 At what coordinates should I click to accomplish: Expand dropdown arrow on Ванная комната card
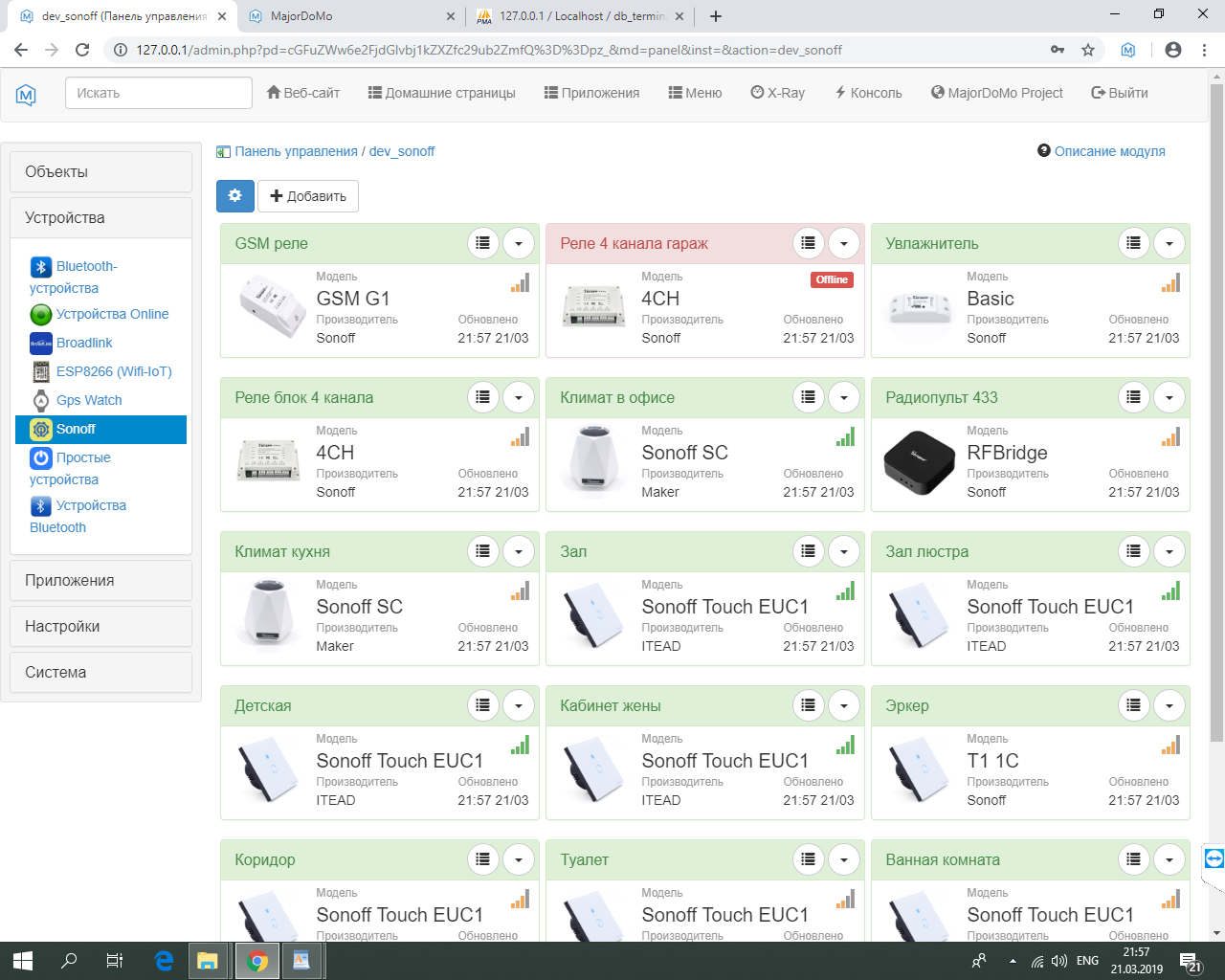(1169, 860)
